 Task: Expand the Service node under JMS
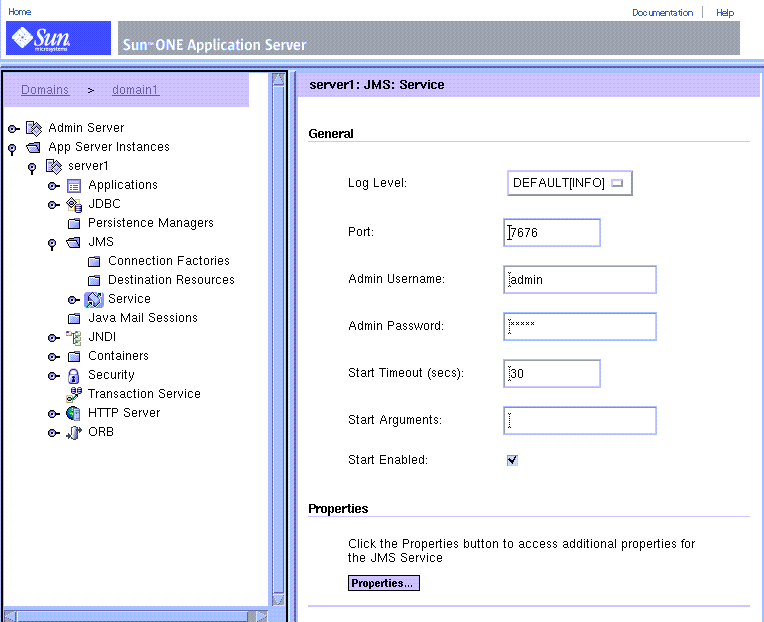coord(74,300)
